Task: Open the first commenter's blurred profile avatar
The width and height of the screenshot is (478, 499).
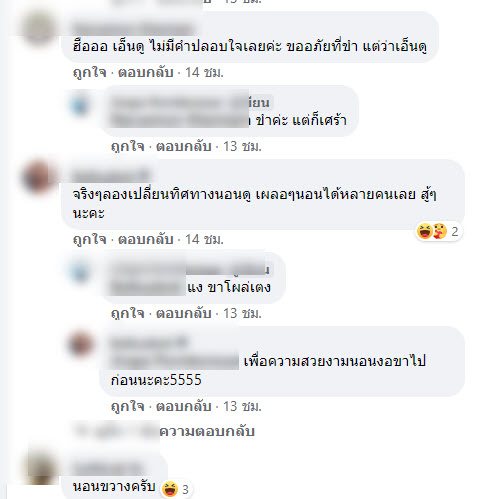Action: (x=38, y=29)
